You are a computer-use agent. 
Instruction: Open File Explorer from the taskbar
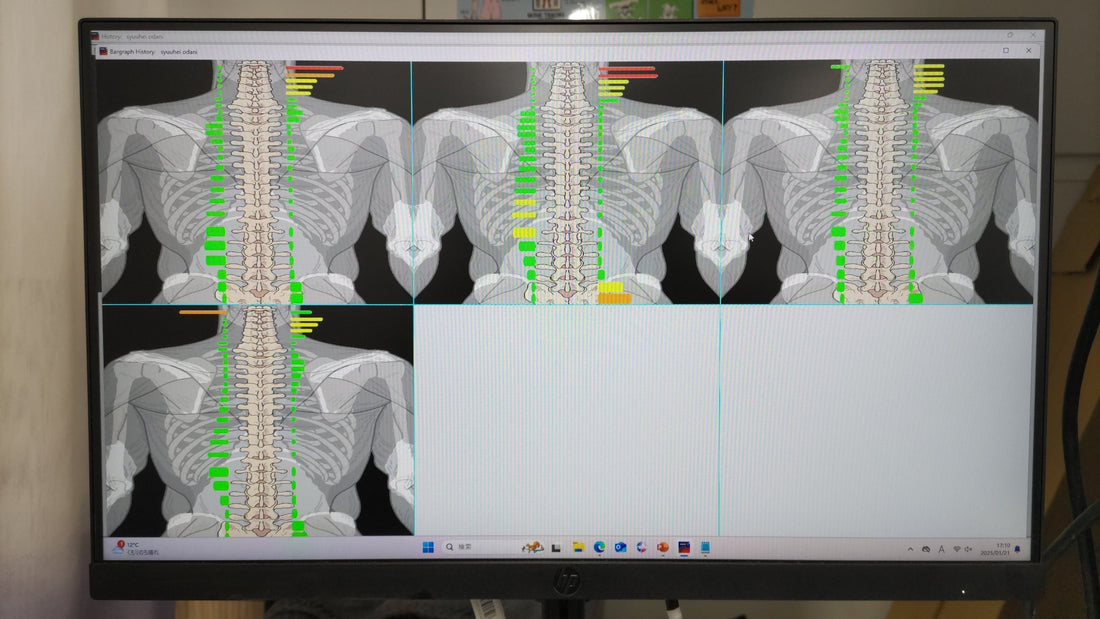[578, 548]
